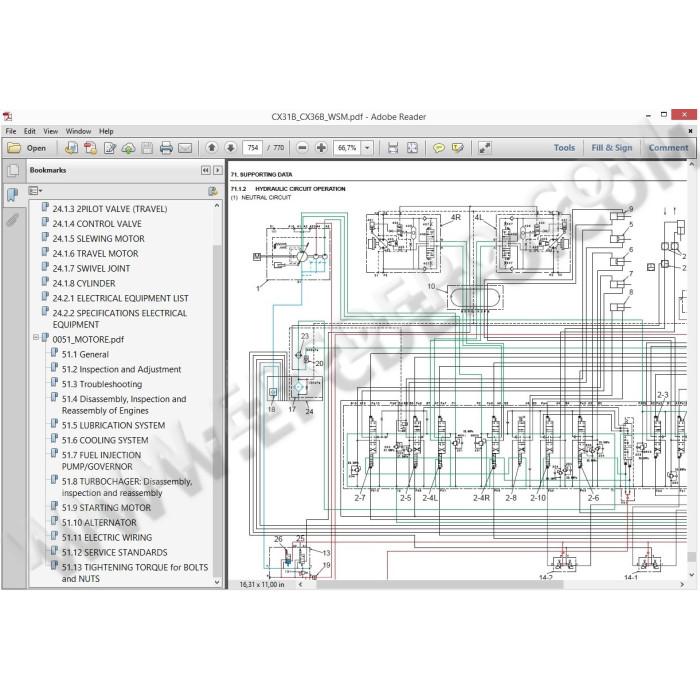
Task: Click the convert file to PDF online icon
Action: click(x=71, y=148)
